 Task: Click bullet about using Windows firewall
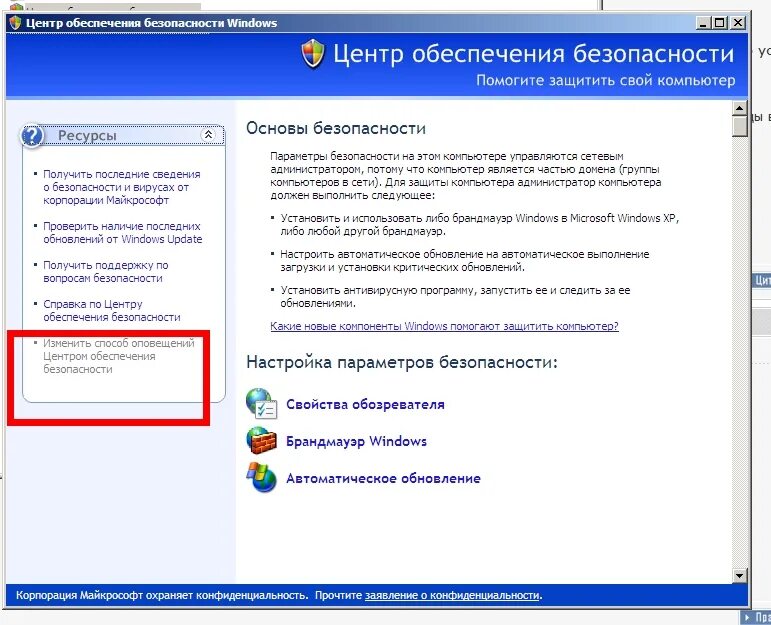pyautogui.click(x=479, y=224)
